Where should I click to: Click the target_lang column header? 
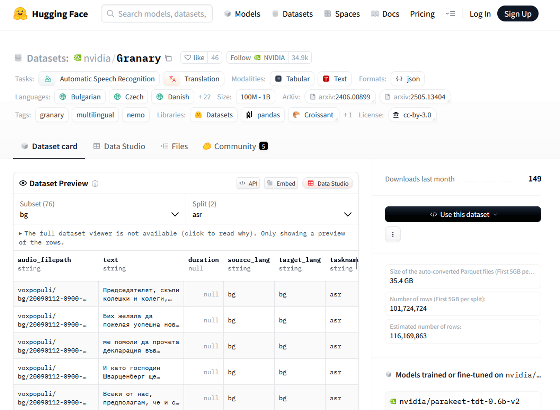click(300, 260)
